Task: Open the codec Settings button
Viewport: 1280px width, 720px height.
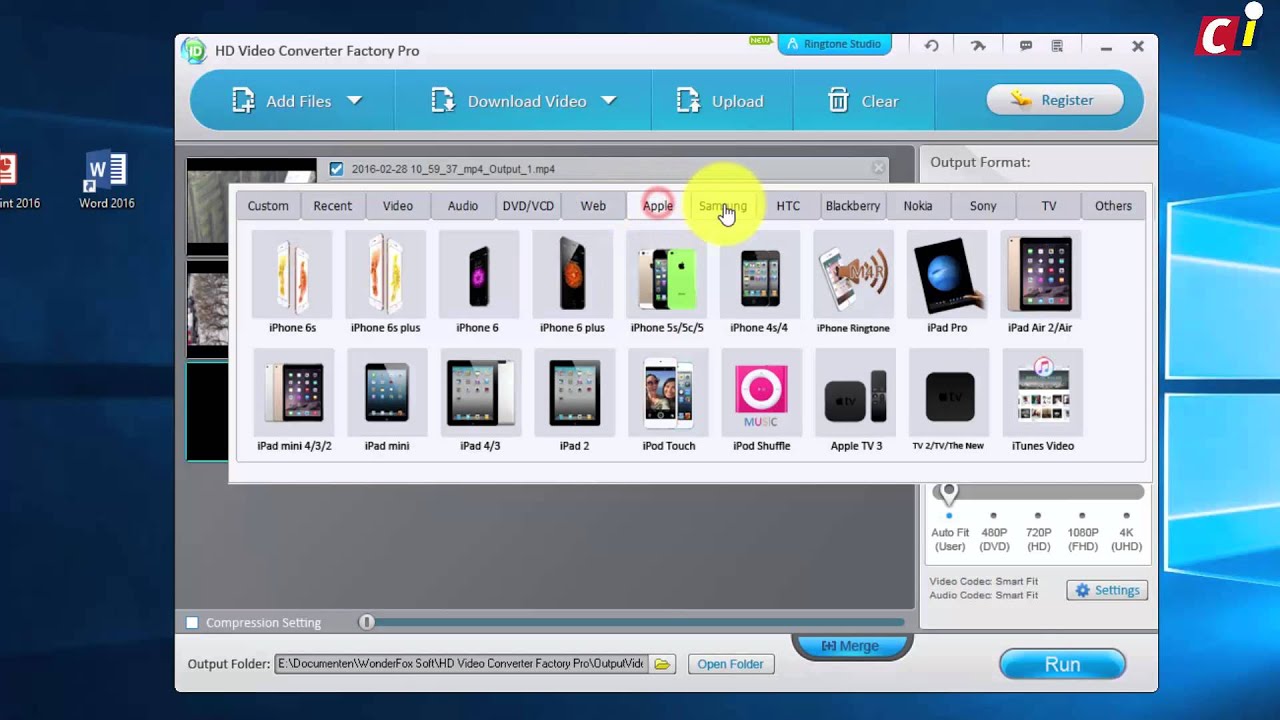Action: click(1107, 591)
